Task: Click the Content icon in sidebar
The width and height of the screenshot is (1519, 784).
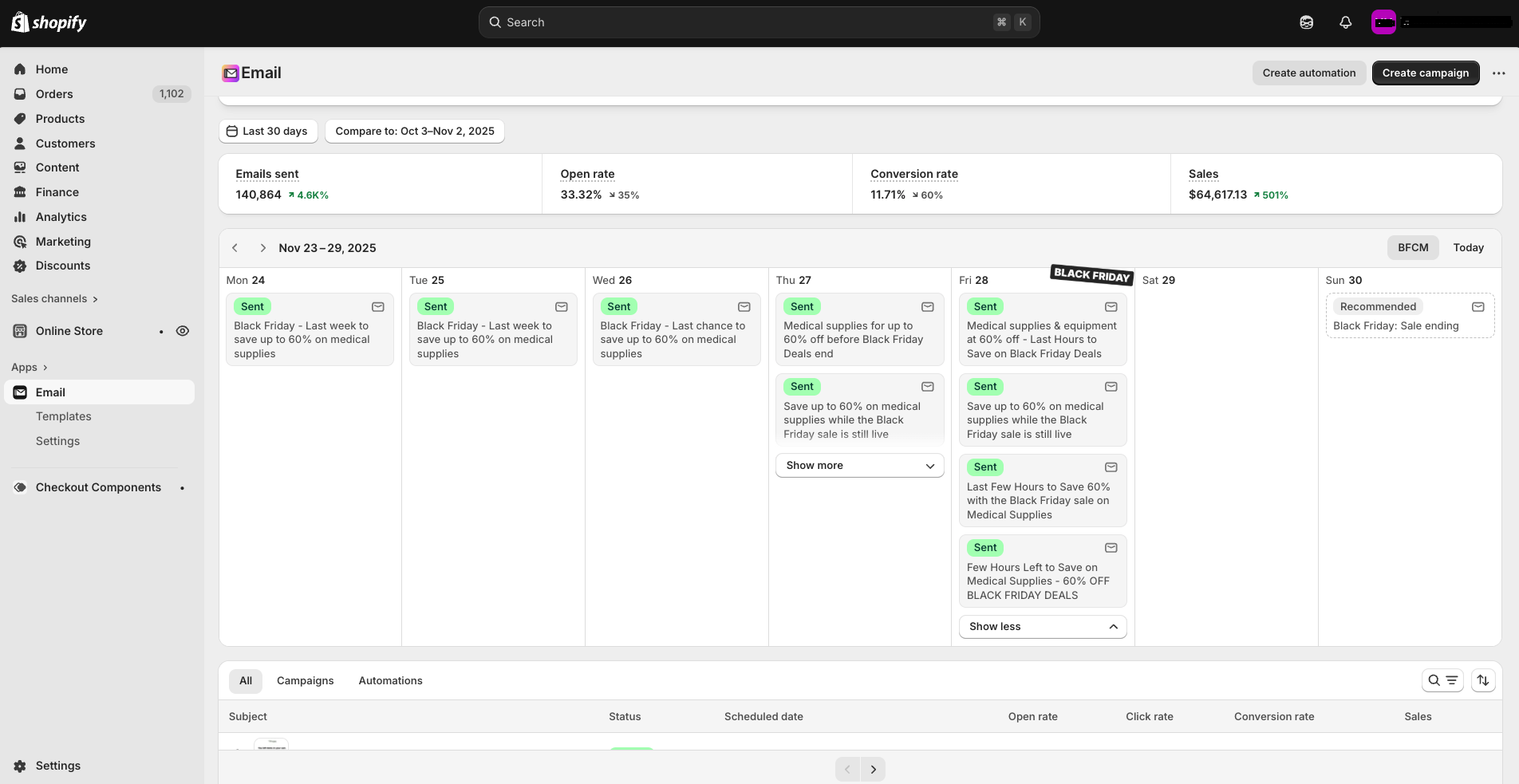Action: point(20,167)
